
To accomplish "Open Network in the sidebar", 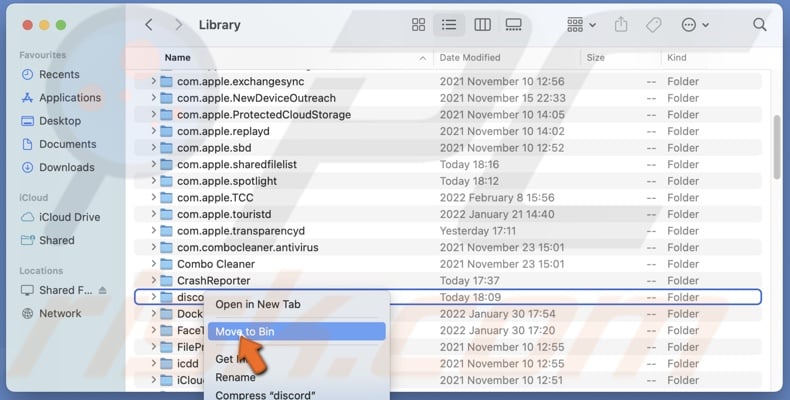I will point(51,313).
